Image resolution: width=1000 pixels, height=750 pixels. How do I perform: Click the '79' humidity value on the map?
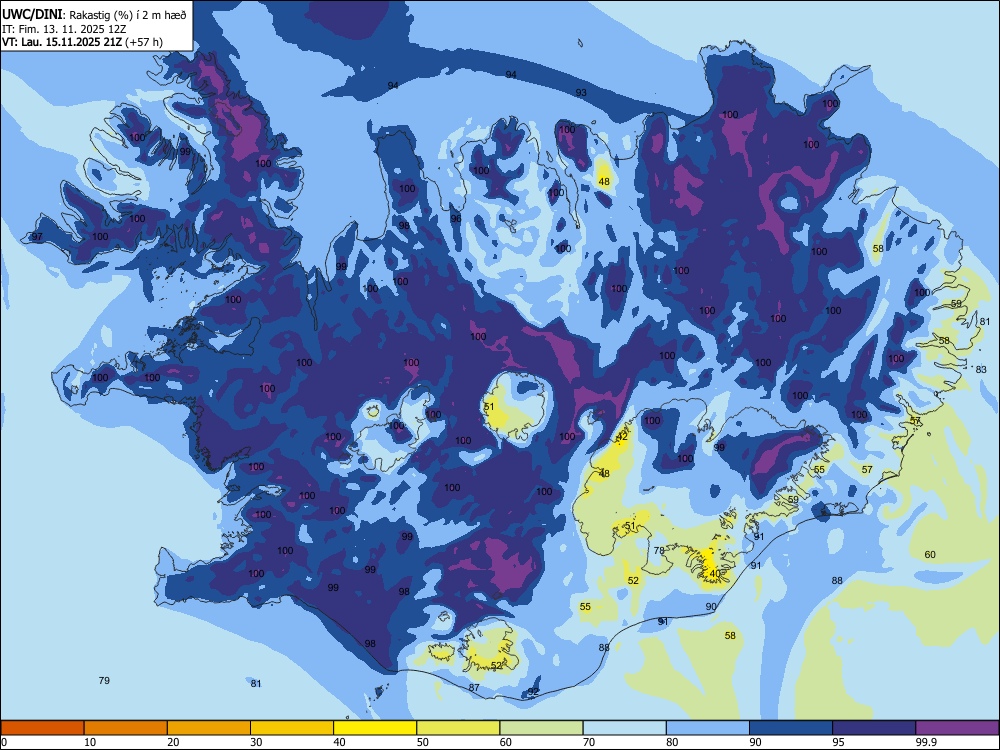104,680
